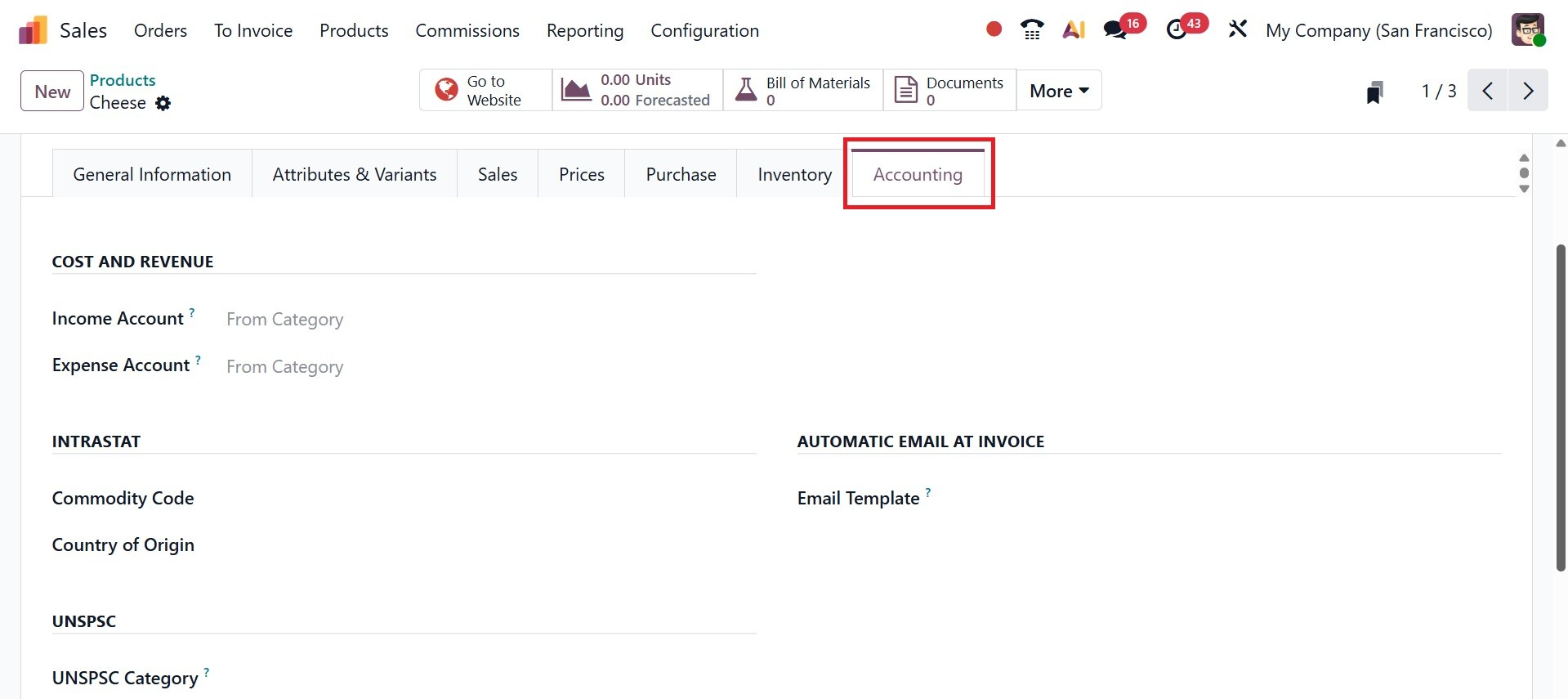
Task: Open the AI assistant icon
Action: click(x=1074, y=30)
